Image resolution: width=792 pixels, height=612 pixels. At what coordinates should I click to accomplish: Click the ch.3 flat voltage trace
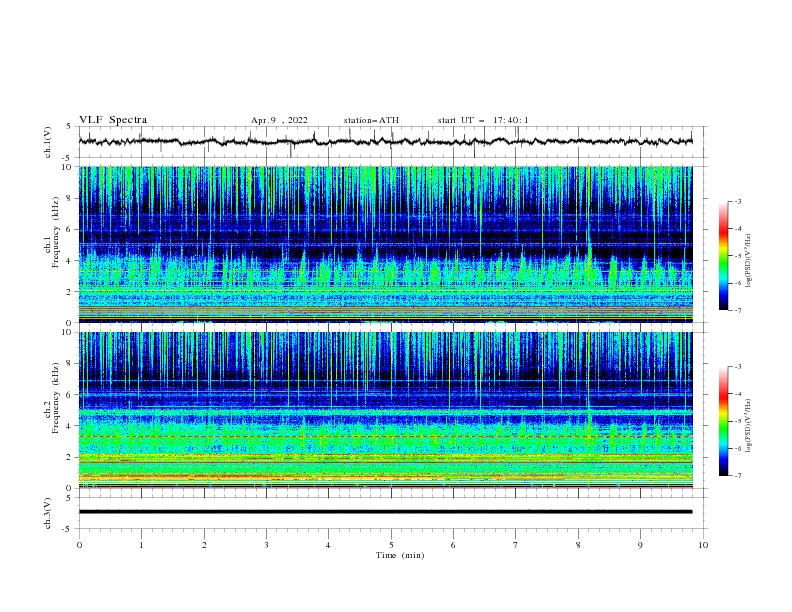click(385, 512)
